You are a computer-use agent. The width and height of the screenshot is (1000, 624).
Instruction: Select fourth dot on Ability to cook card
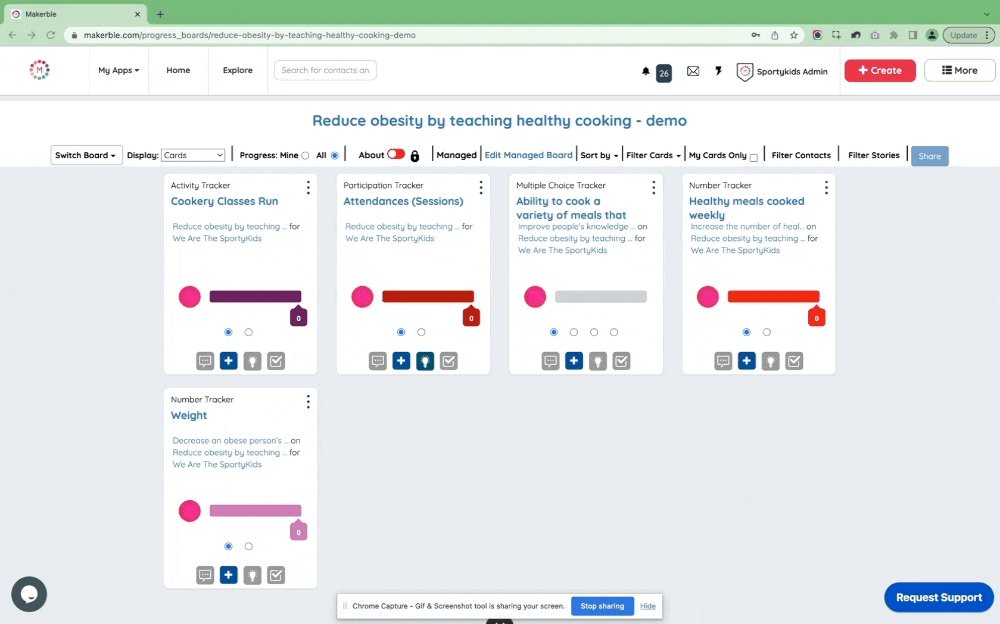click(614, 332)
